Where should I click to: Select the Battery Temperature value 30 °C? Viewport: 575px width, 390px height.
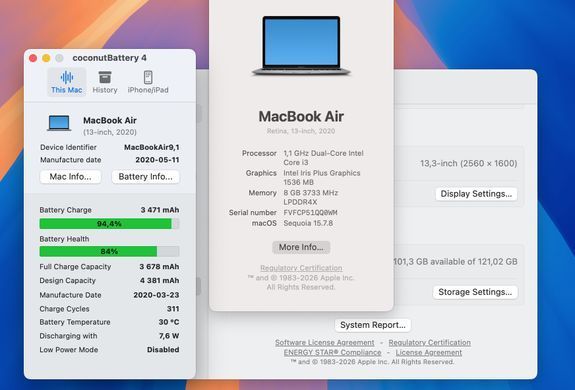click(169, 322)
